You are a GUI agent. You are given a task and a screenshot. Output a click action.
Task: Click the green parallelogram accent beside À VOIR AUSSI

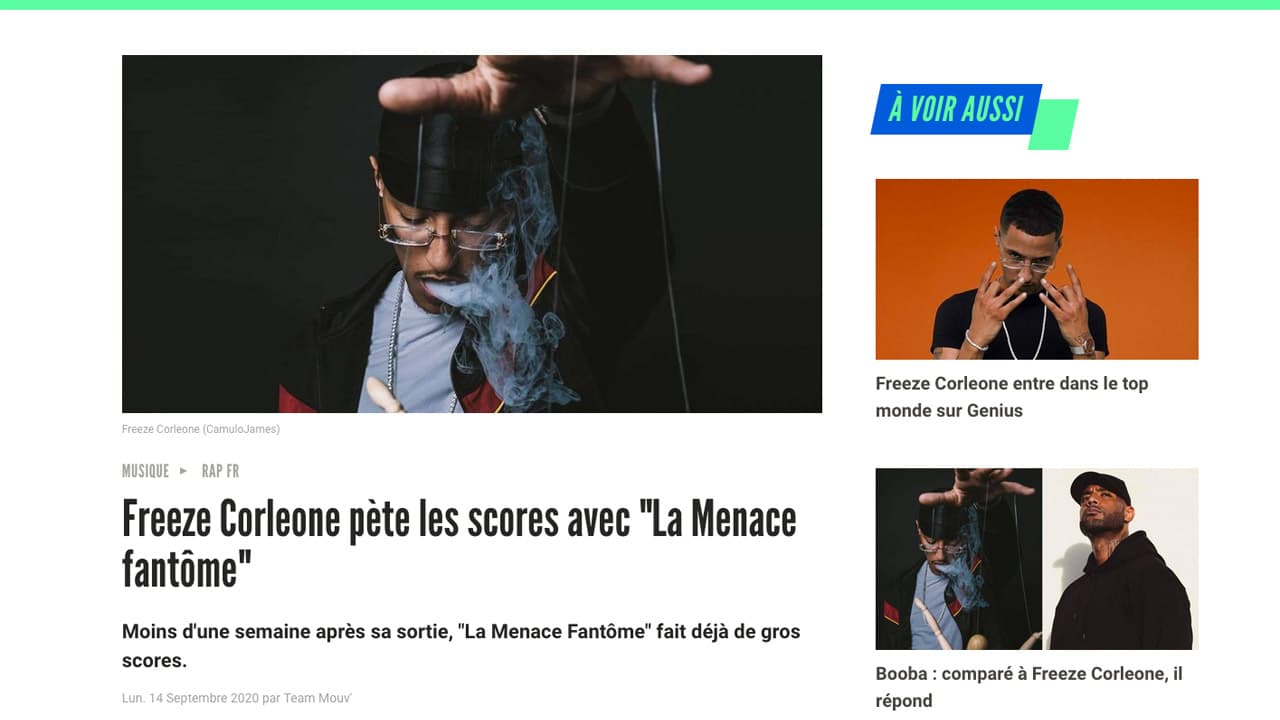pyautogui.click(x=1055, y=125)
